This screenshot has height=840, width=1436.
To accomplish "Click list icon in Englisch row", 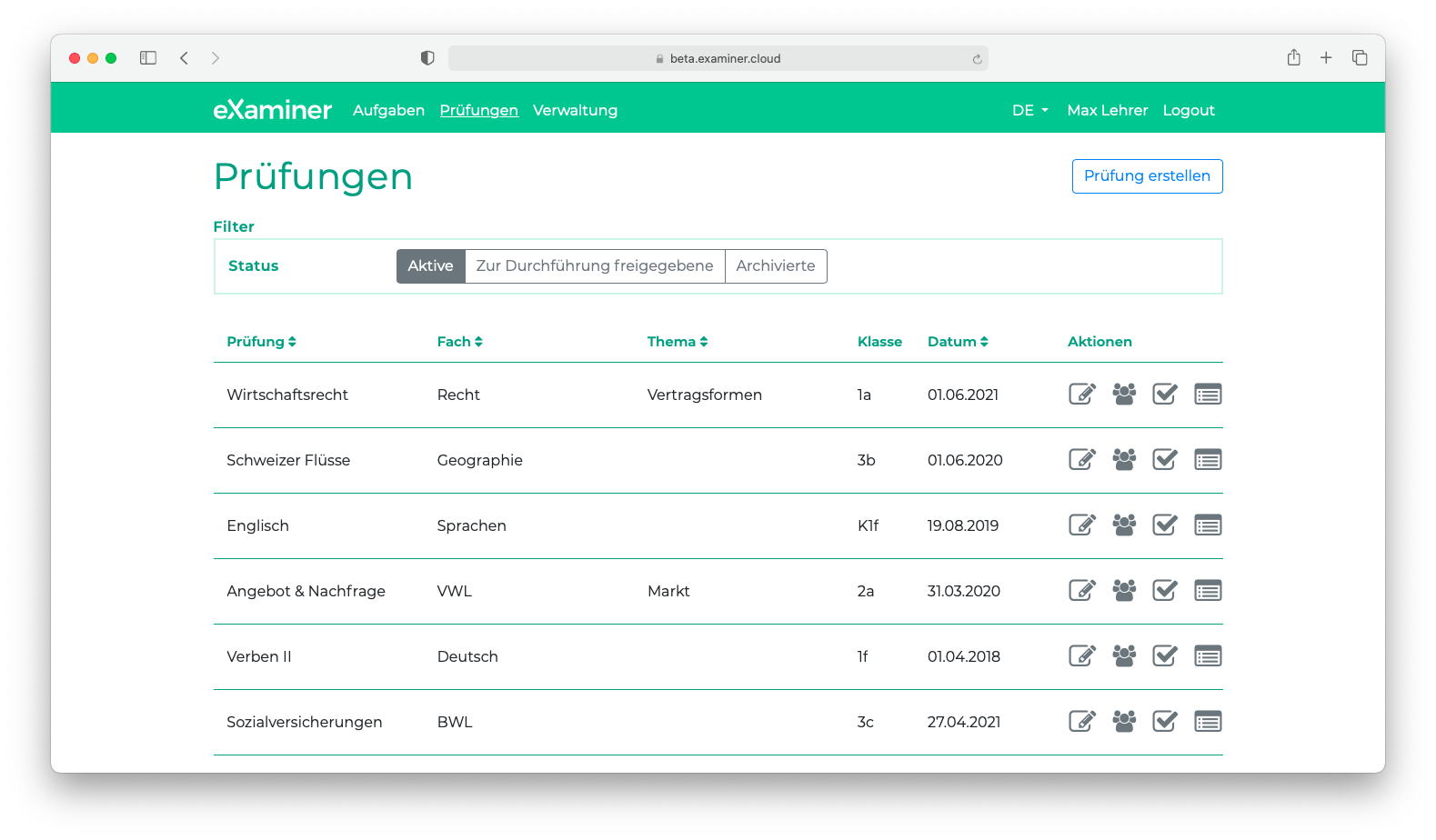I will coord(1208,525).
